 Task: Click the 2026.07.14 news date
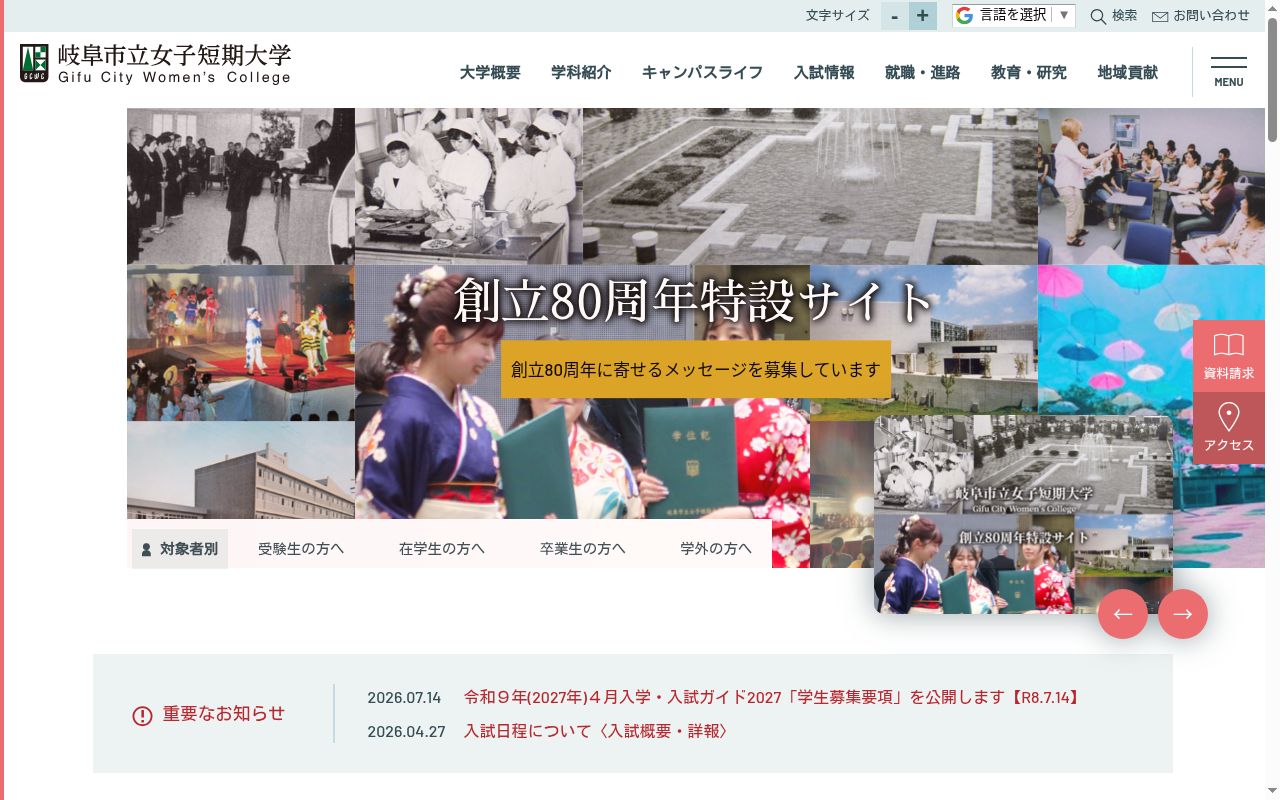404,698
